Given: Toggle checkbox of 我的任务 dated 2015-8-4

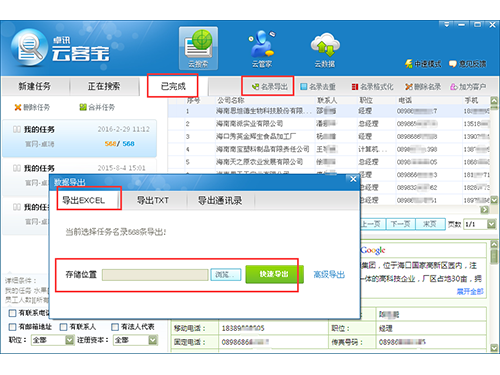Looking at the screenshot, I should click(x=17, y=168).
